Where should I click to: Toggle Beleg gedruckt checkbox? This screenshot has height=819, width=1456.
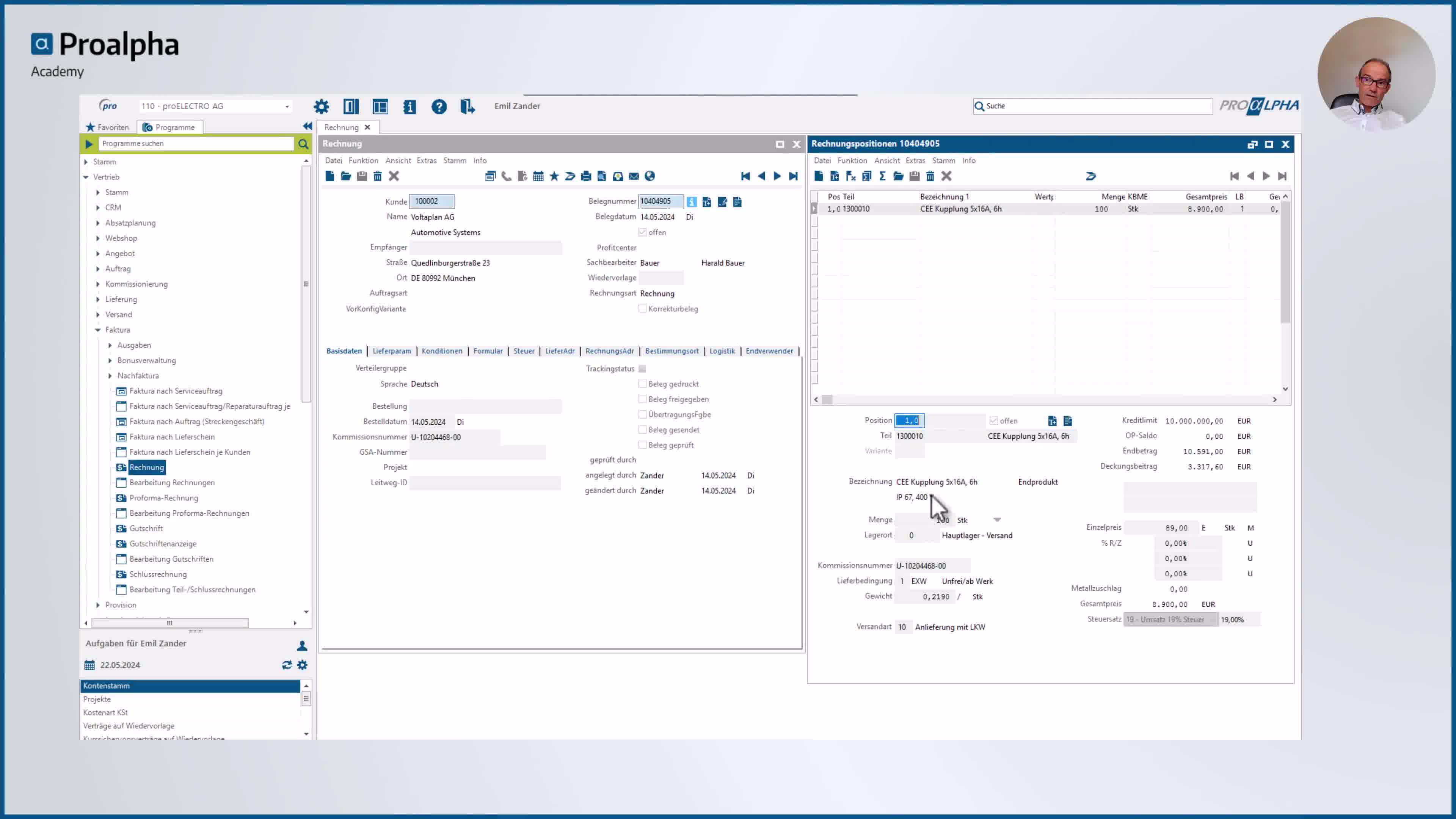coord(643,384)
